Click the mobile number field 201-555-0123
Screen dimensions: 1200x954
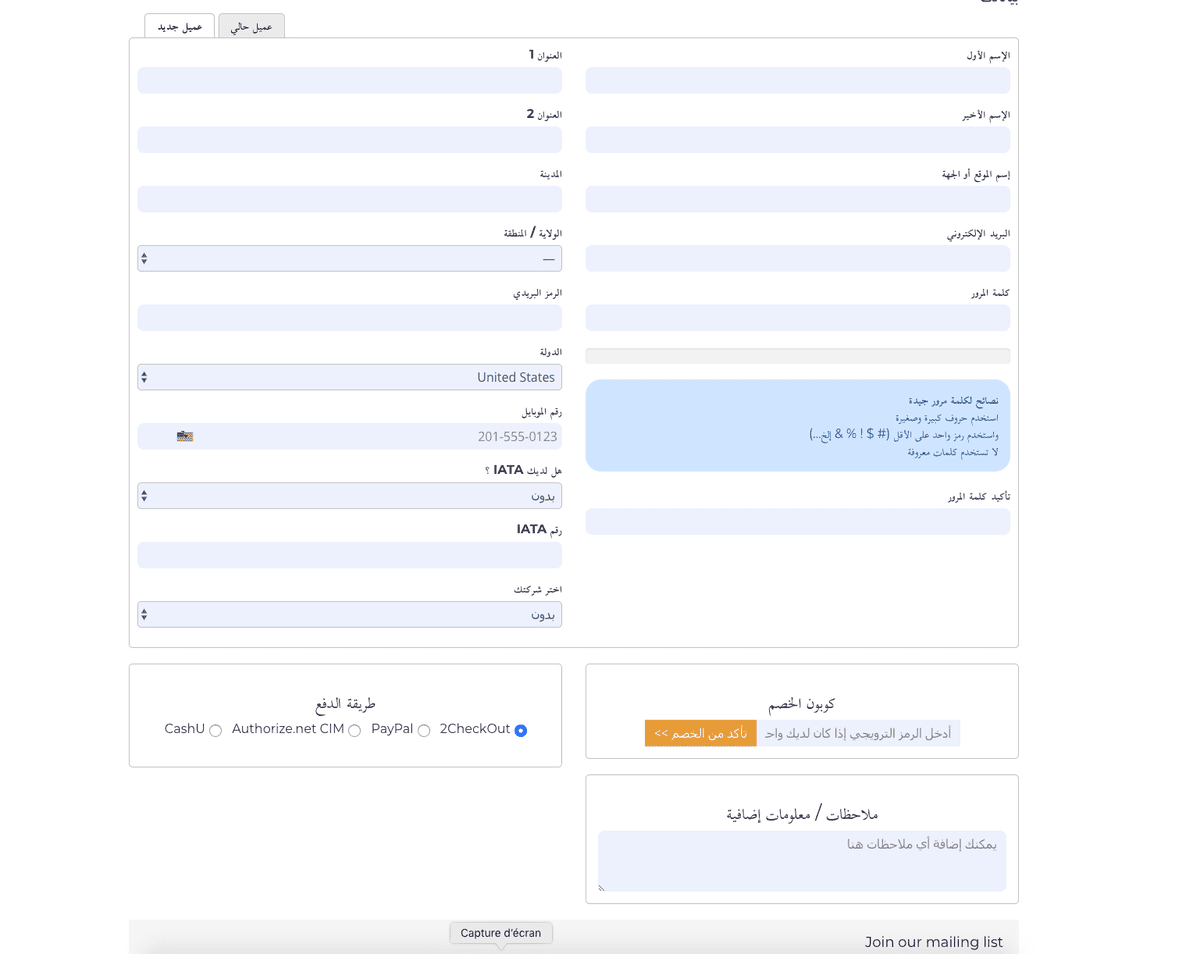(380, 437)
